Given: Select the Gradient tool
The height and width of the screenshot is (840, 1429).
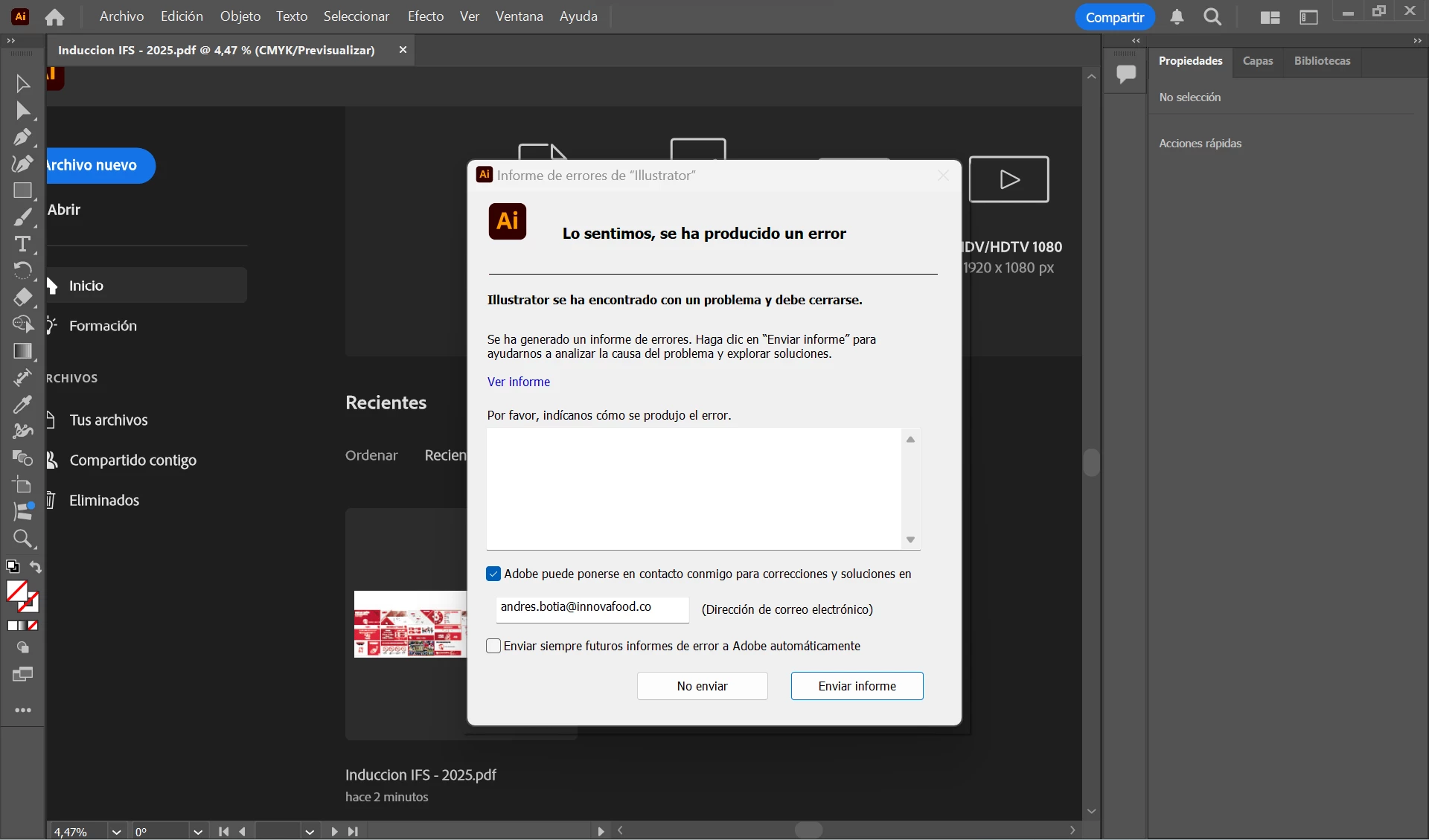Looking at the screenshot, I should [22, 351].
